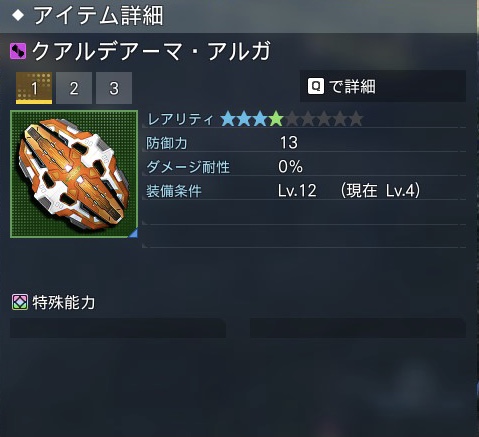Click the アイテム詳細 header title
The image size is (479, 437).
98,15
